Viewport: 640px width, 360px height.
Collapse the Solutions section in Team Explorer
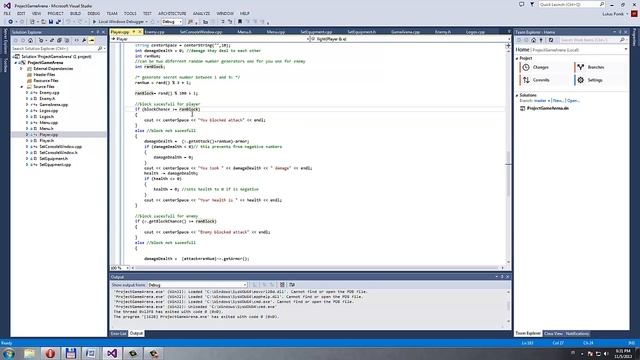(517, 96)
